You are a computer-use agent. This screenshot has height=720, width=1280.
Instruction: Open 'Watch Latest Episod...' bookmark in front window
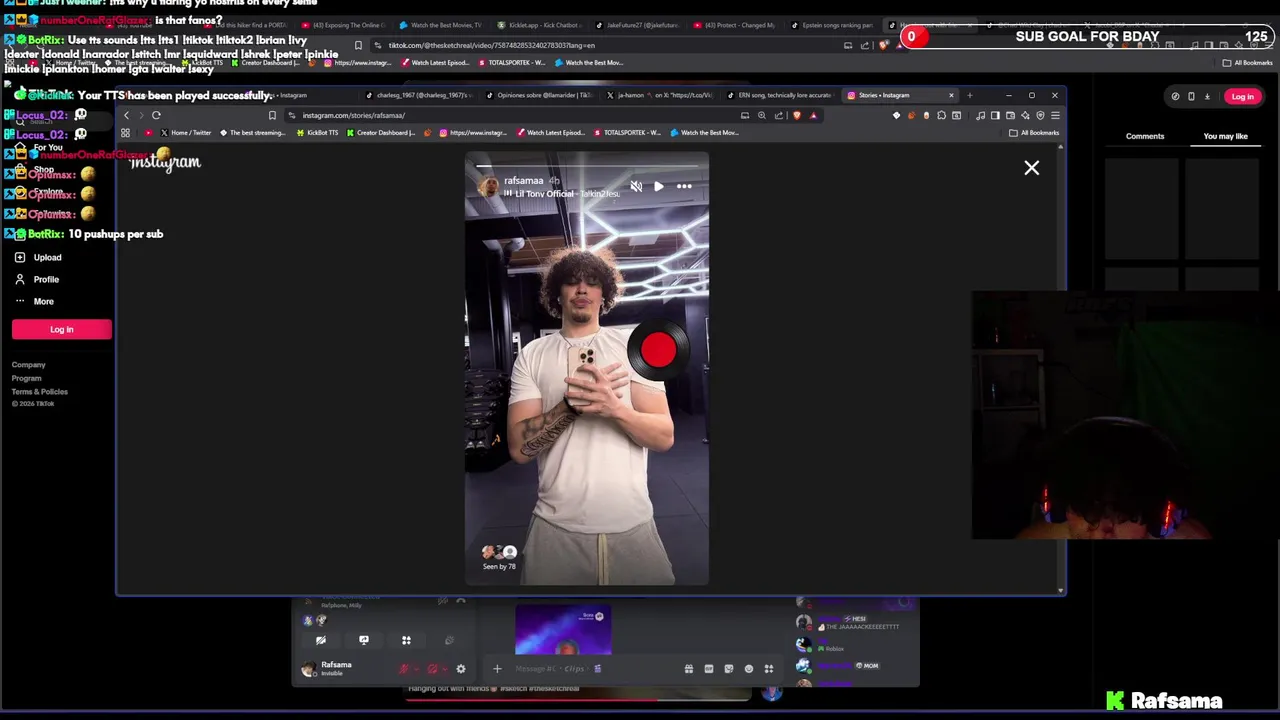550,133
